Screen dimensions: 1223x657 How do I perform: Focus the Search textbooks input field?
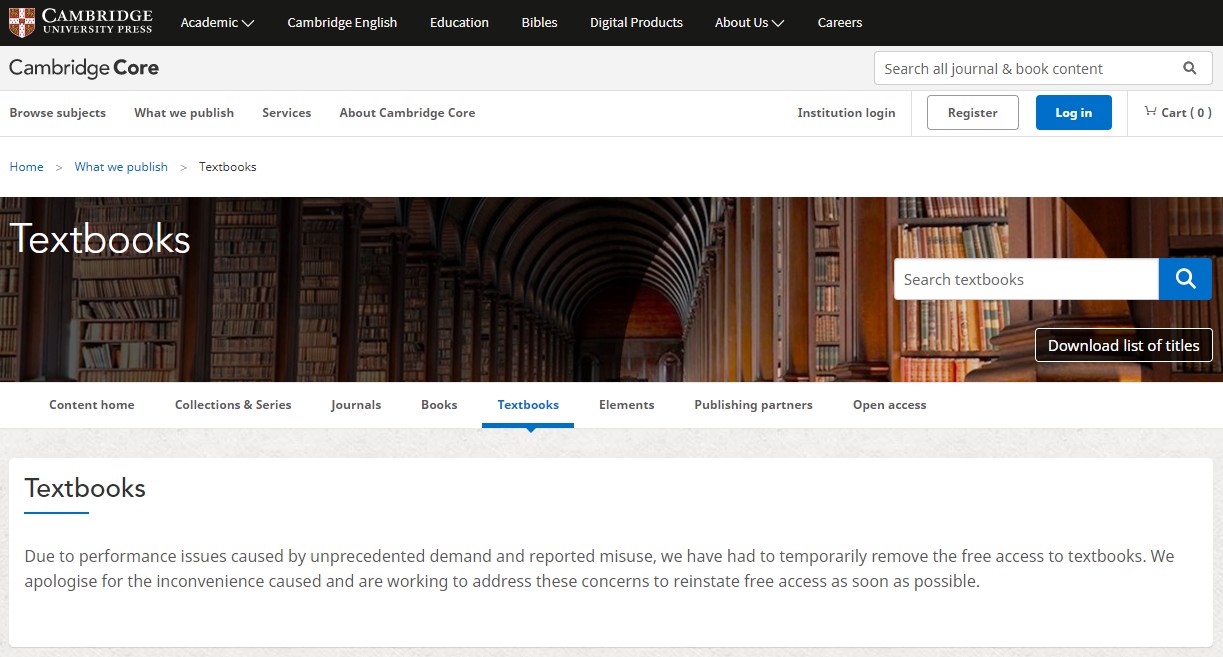[1025, 279]
